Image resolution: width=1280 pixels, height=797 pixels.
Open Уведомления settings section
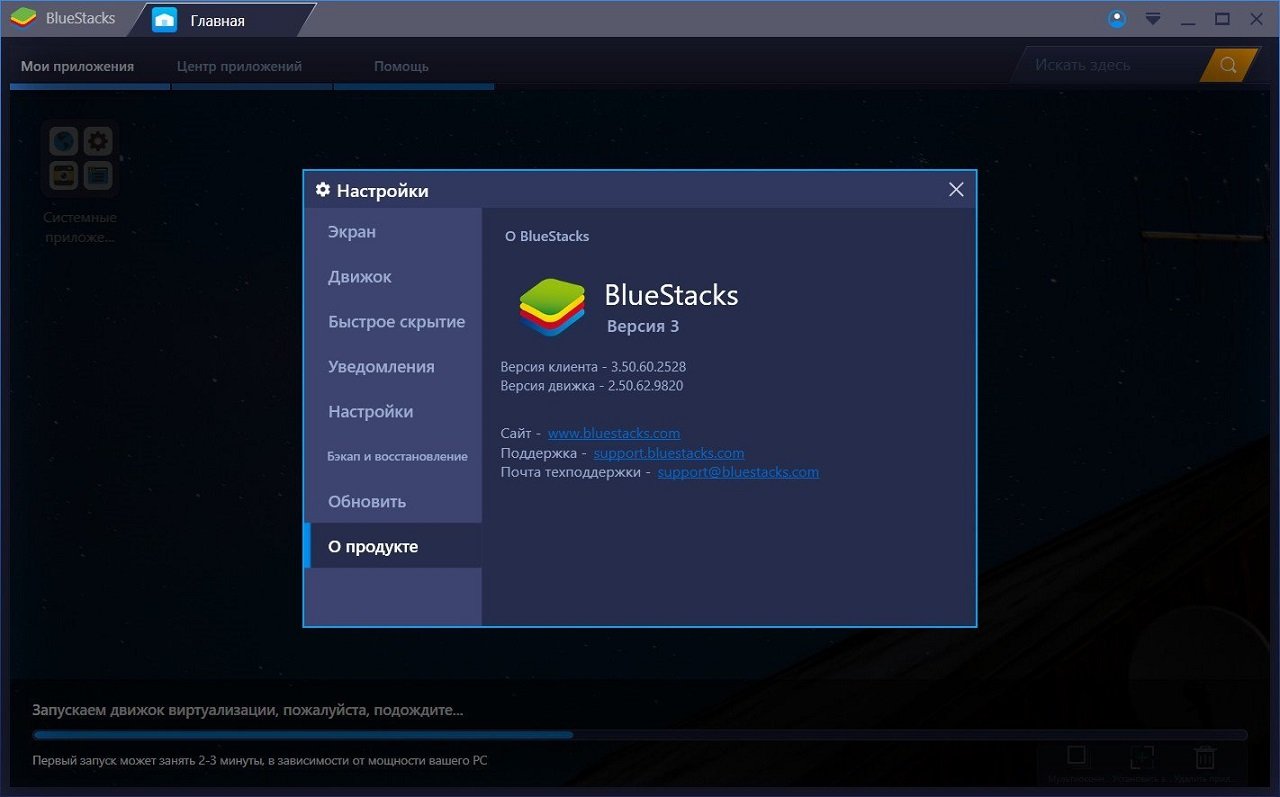[381, 367]
